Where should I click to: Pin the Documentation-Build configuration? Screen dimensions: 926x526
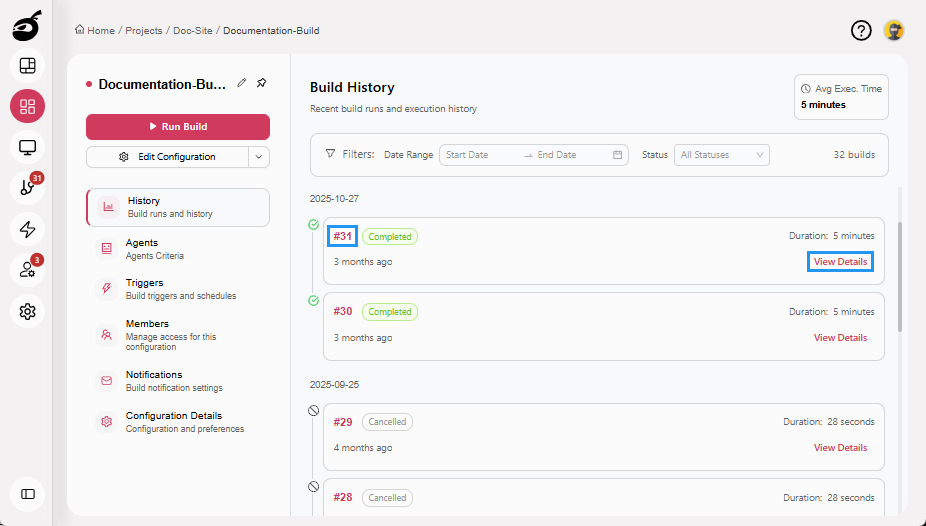(262, 83)
